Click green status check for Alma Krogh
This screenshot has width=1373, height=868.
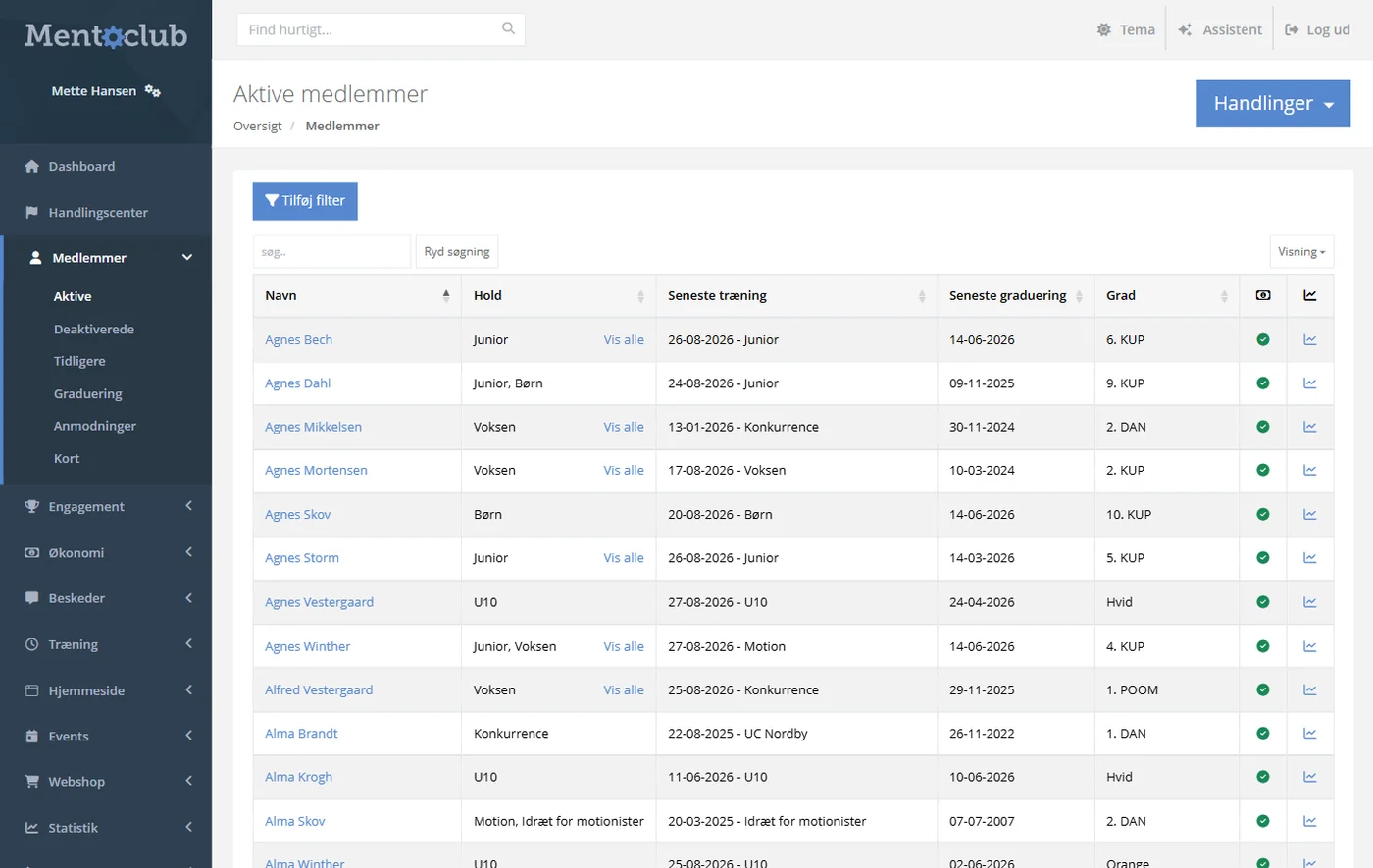(1263, 777)
